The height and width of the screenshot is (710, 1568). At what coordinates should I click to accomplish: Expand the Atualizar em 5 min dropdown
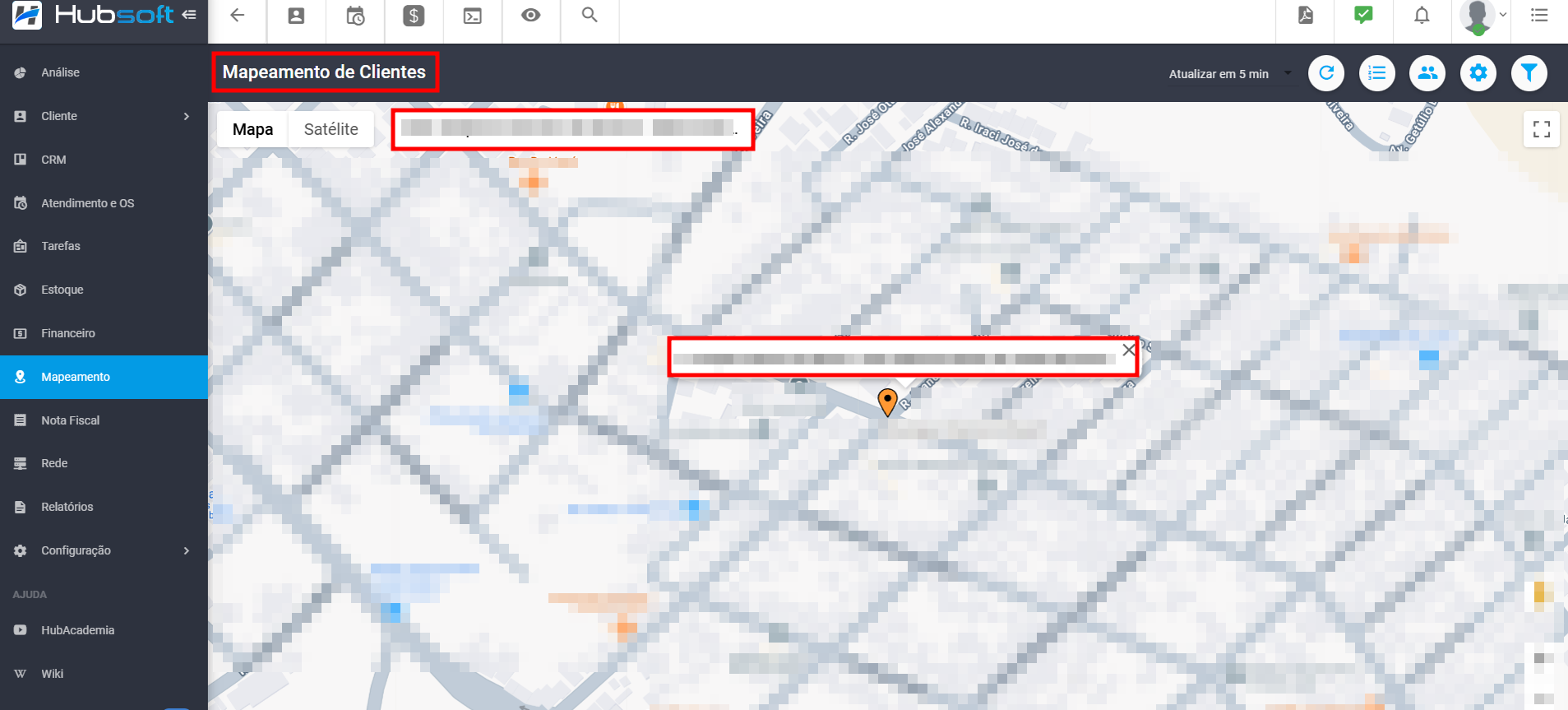1230,74
